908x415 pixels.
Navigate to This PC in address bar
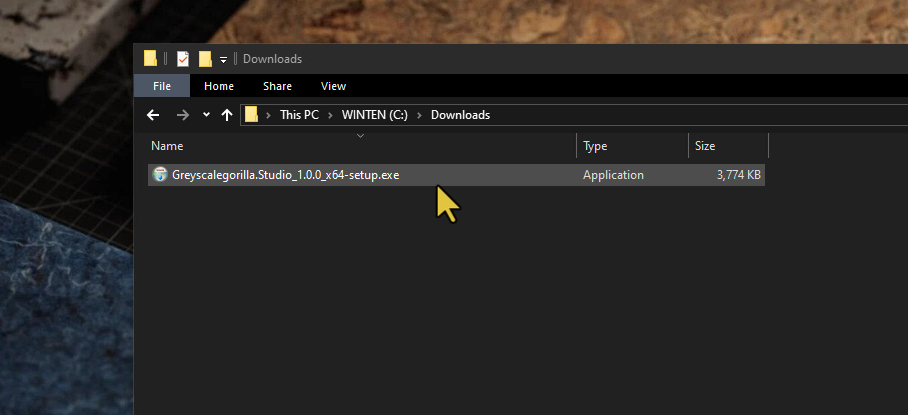[299, 115]
